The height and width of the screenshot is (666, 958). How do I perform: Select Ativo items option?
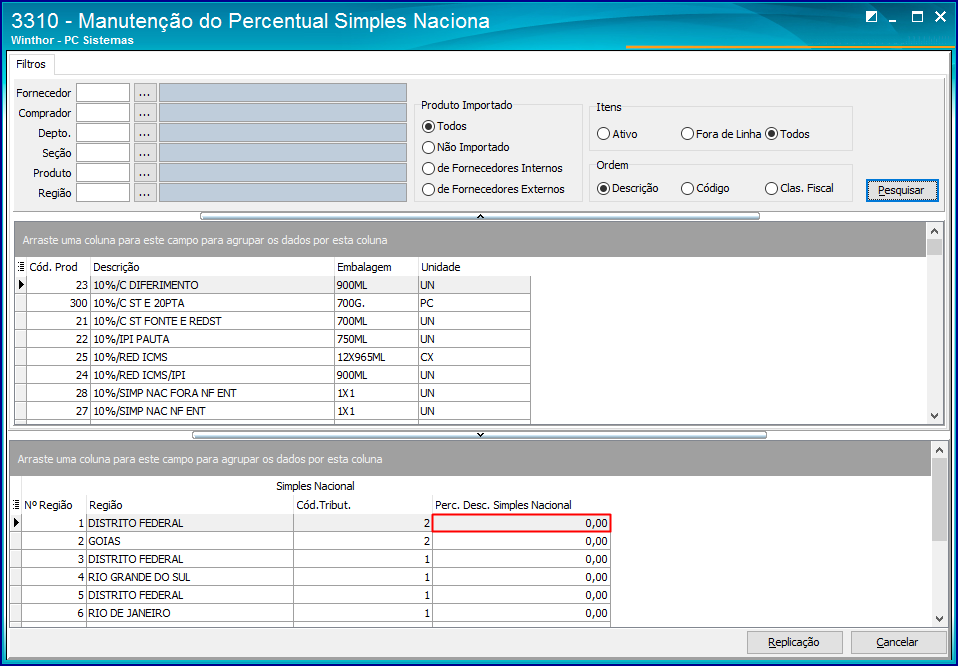(x=617, y=134)
